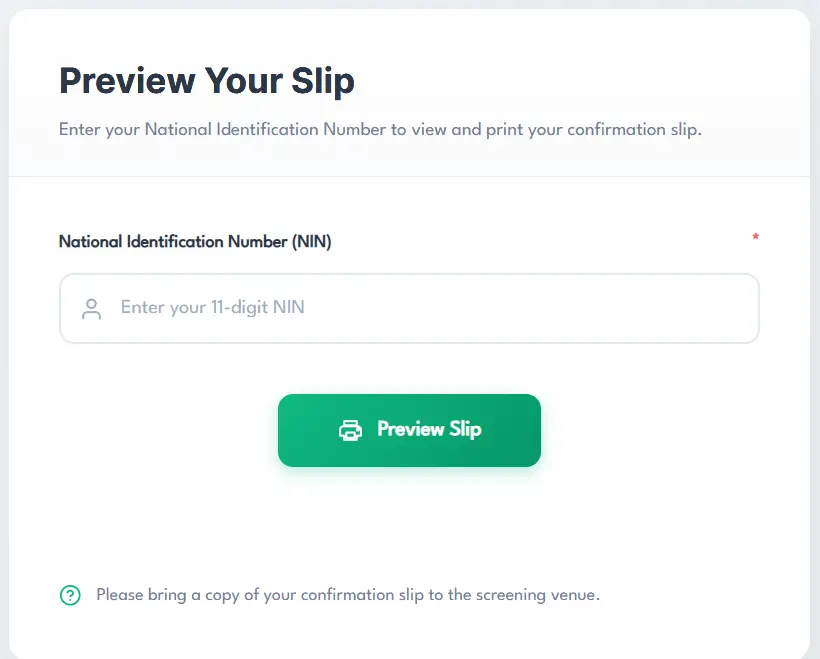Screen dimensions: 820x659
Task: Click the instruction text under the heading
Action: pyautogui.click(x=380, y=130)
